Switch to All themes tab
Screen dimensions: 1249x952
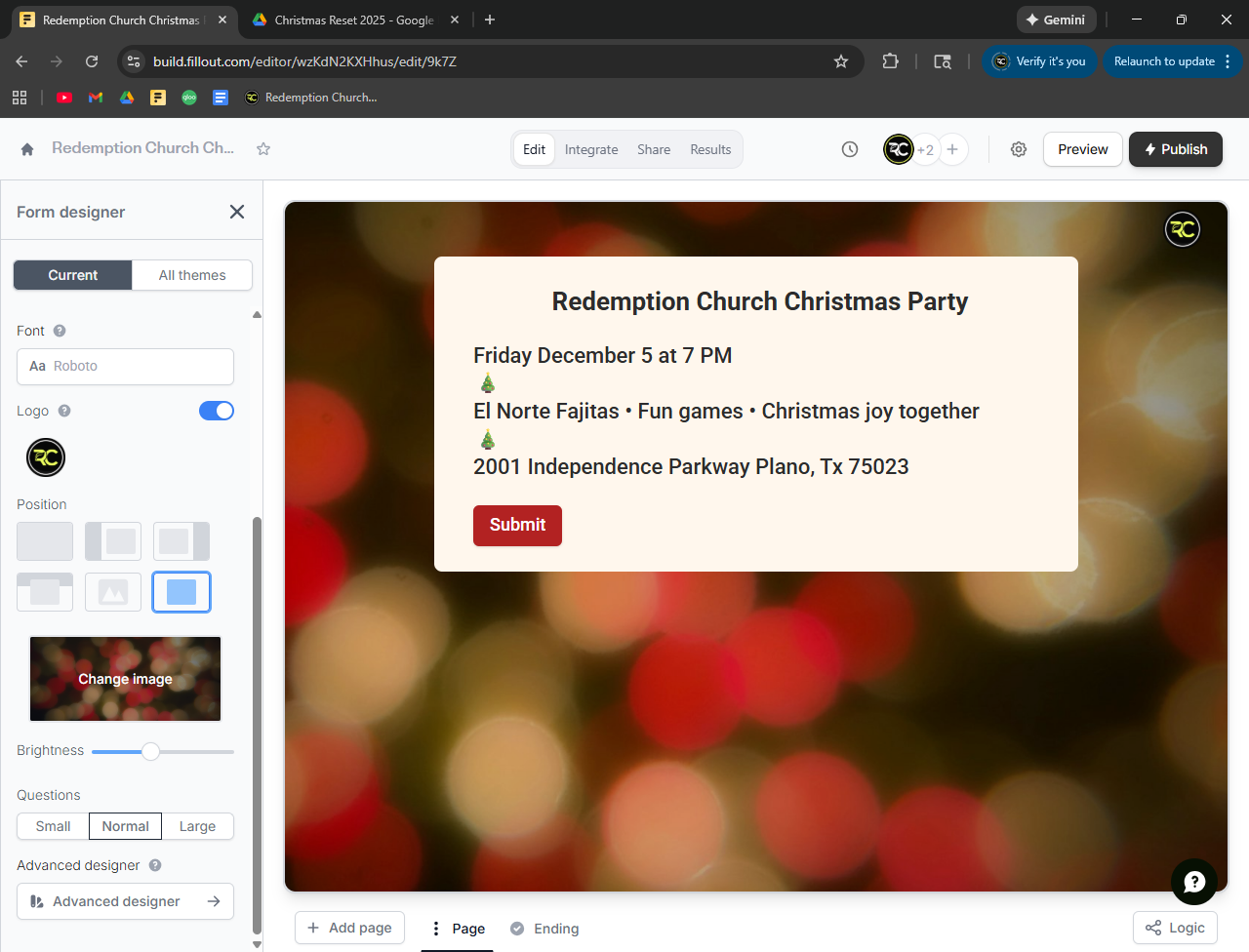coord(192,275)
